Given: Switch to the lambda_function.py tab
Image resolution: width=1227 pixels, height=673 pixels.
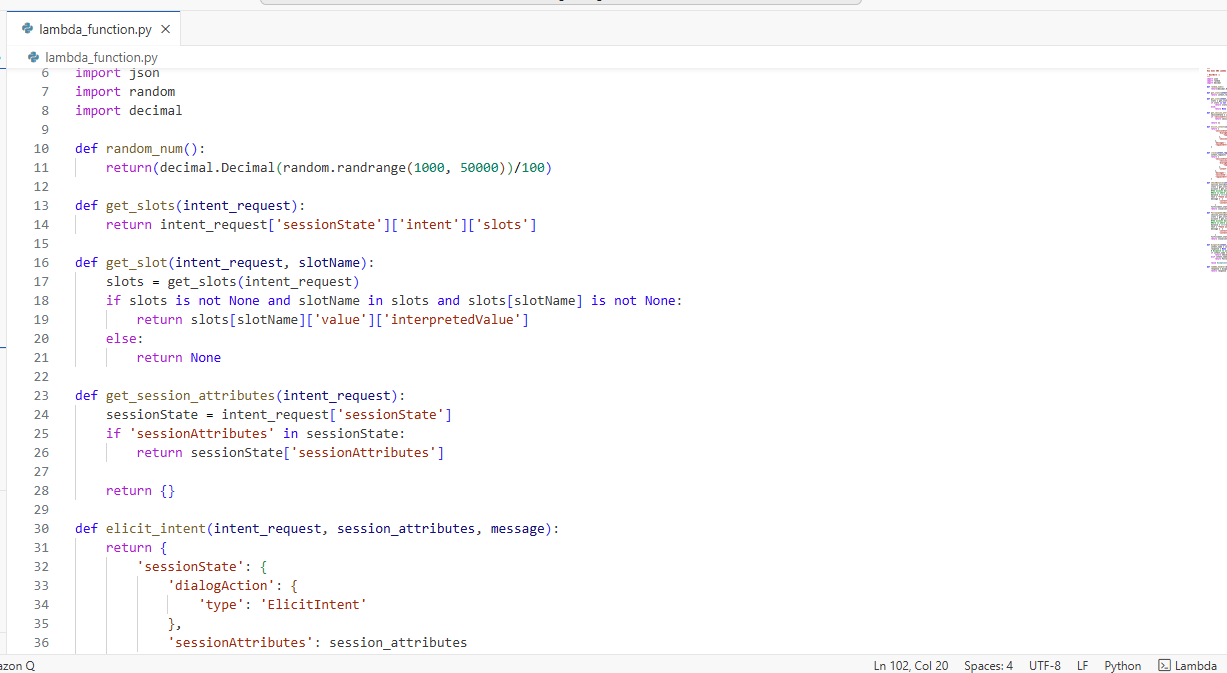Looking at the screenshot, I should [x=95, y=29].
